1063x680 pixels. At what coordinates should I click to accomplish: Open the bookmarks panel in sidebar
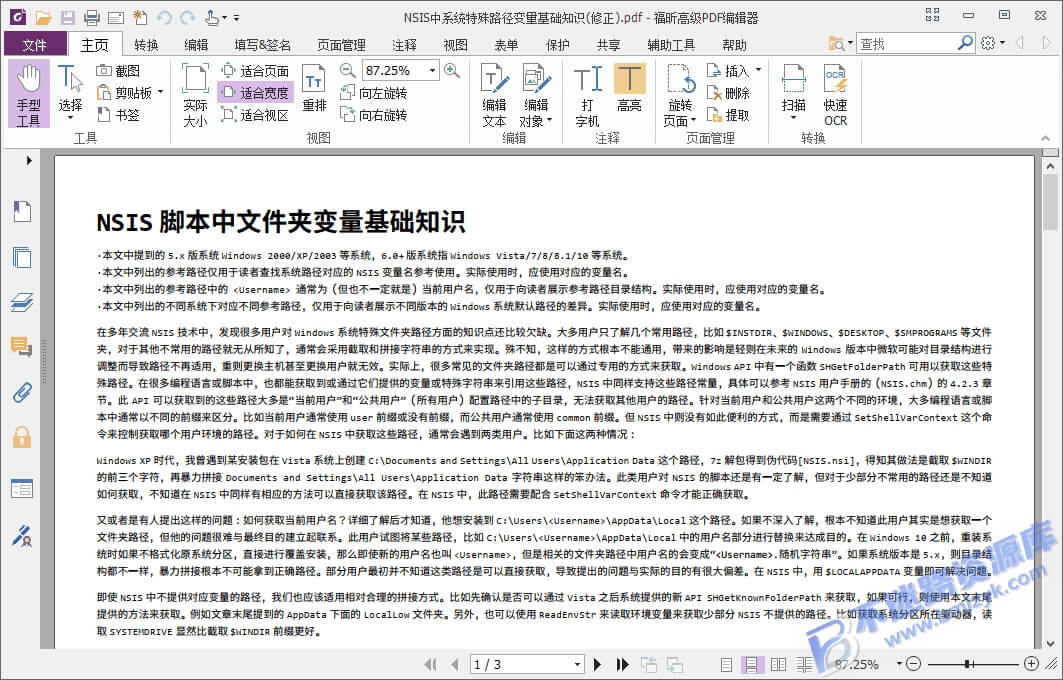click(22, 212)
